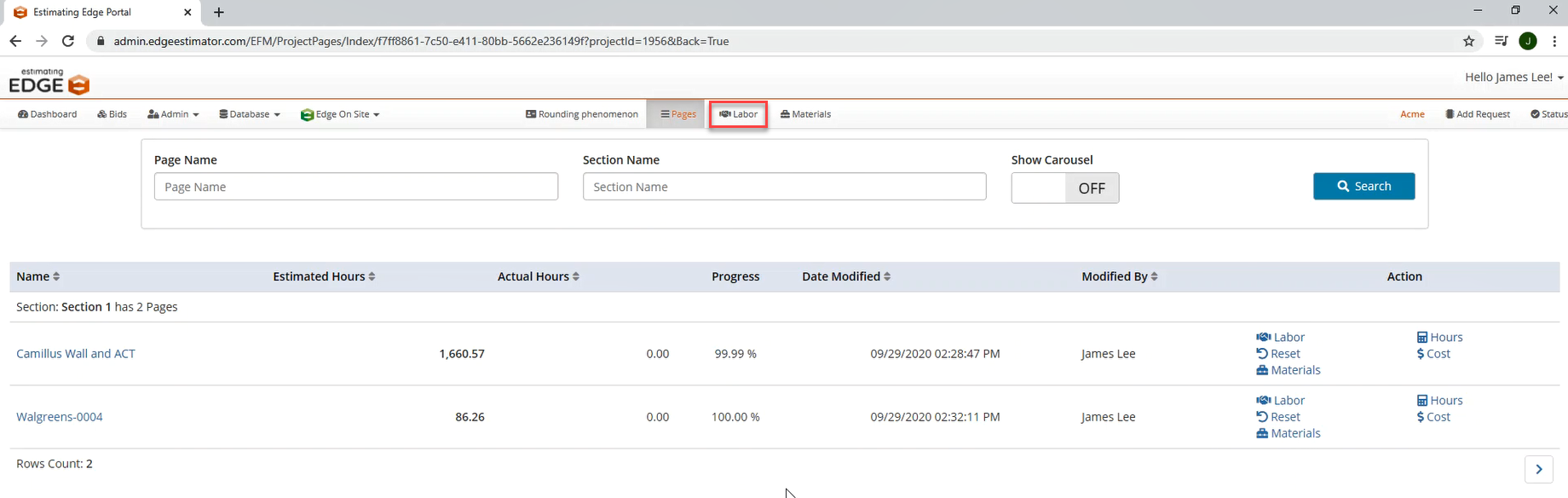Focus the Page Name input field
1568x498 pixels.
coord(355,187)
